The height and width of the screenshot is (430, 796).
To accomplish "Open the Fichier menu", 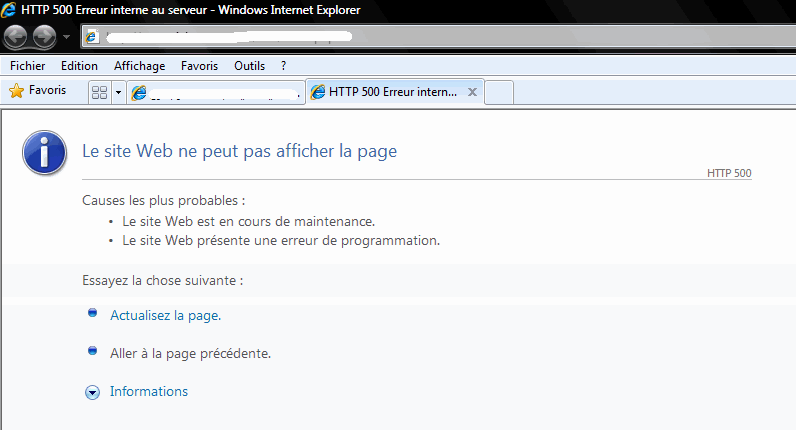I will coord(28,66).
